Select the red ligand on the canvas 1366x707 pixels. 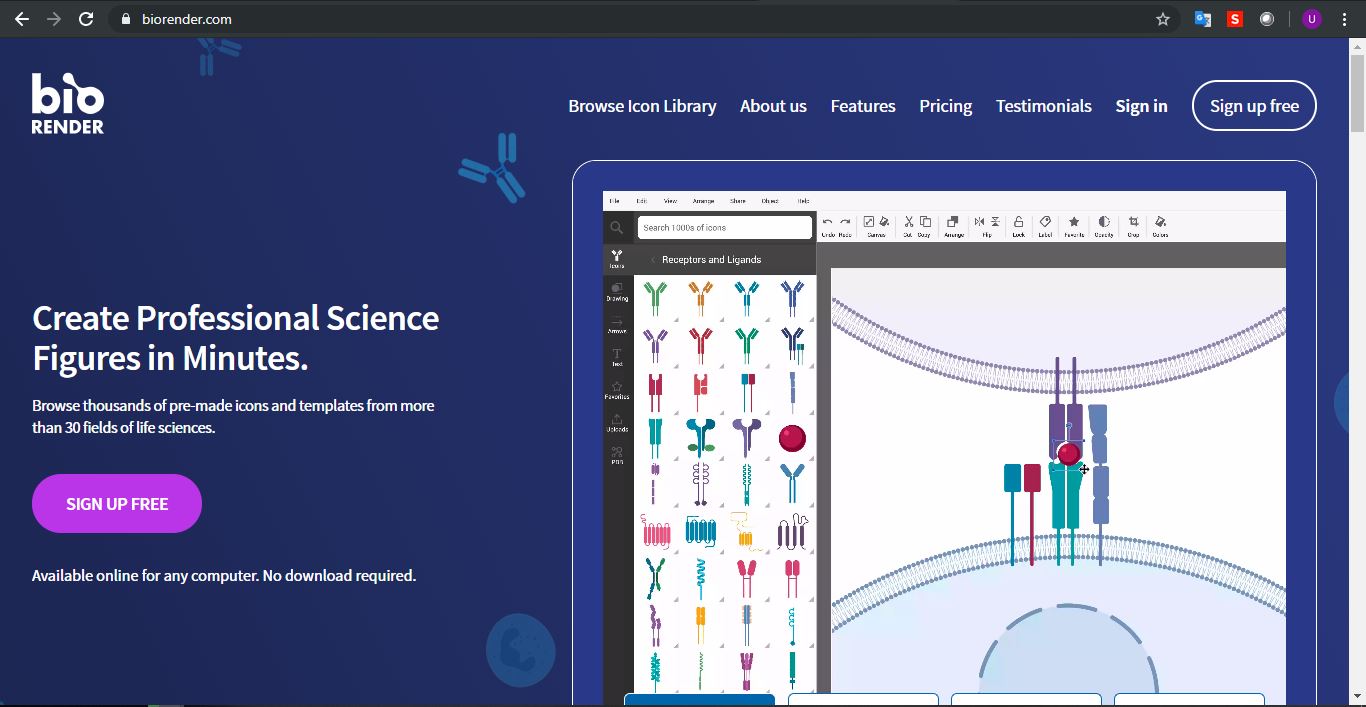click(x=1069, y=454)
